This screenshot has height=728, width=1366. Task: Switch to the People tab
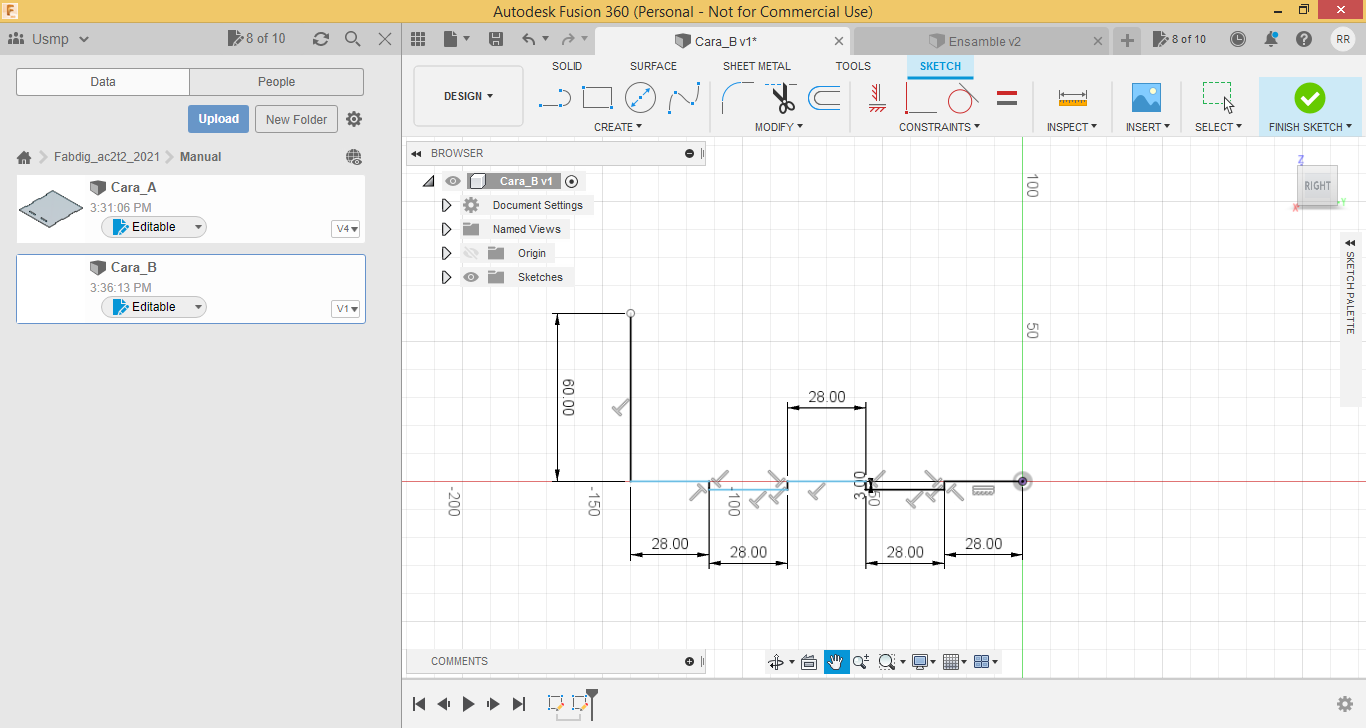tap(276, 82)
